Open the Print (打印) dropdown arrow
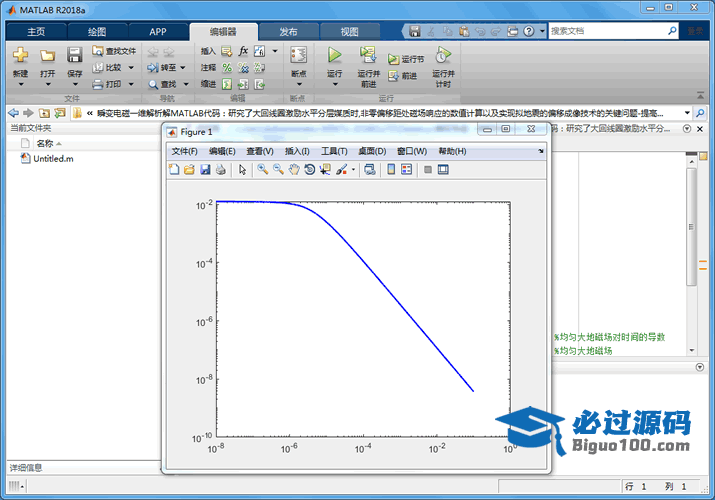Image resolution: width=715 pixels, height=500 pixels. [131, 84]
